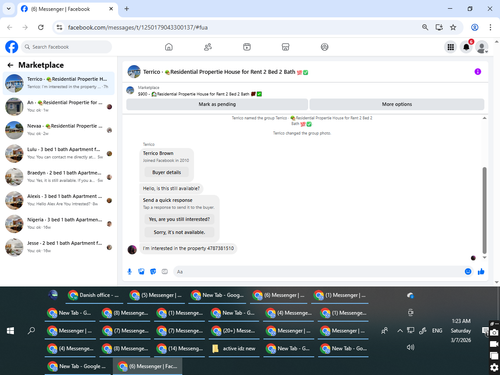
Task: Open the emoji picker in message box
Action: 468,272
